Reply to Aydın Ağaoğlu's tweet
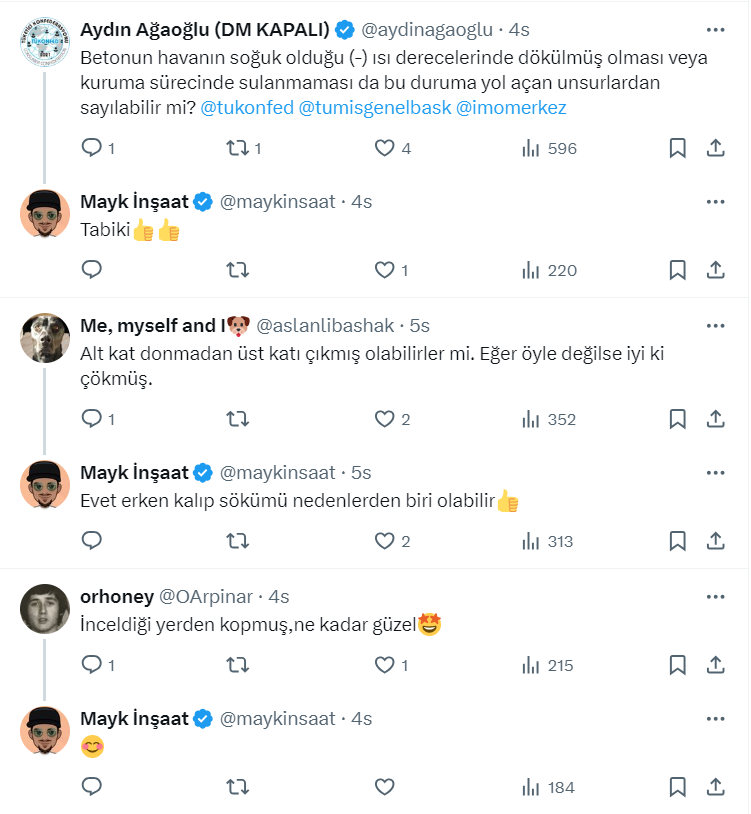Screen dimensions: 751x814 coord(92,148)
